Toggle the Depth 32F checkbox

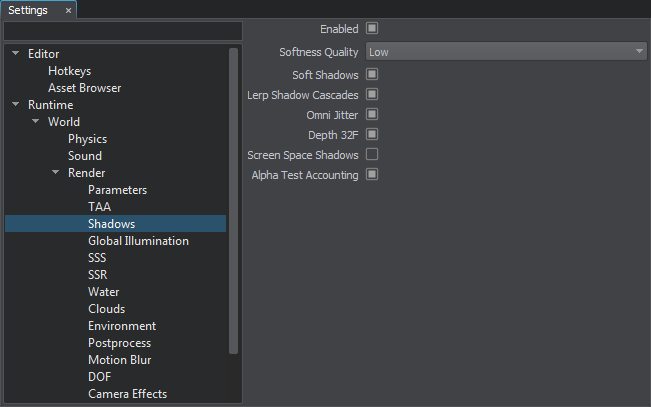pos(372,134)
